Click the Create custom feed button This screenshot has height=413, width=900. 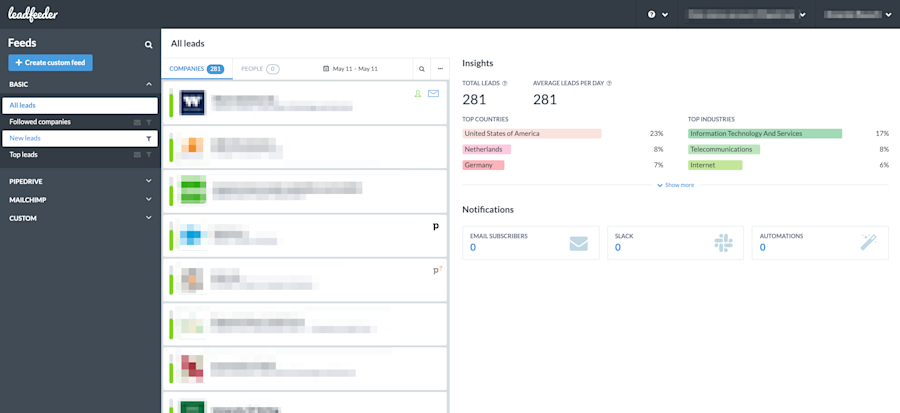51,63
